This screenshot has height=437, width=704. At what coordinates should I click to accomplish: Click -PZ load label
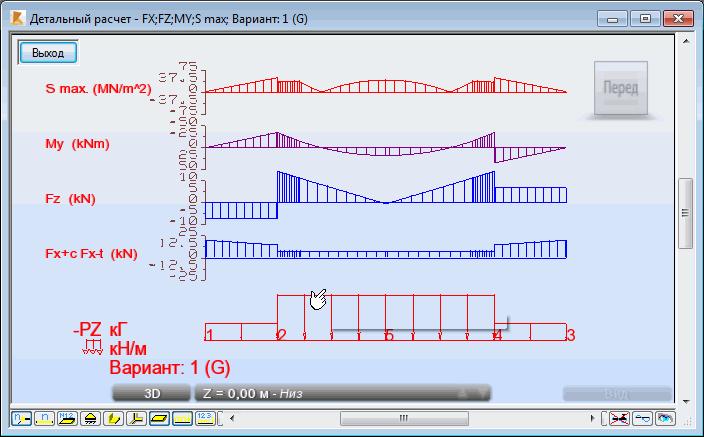(88, 330)
